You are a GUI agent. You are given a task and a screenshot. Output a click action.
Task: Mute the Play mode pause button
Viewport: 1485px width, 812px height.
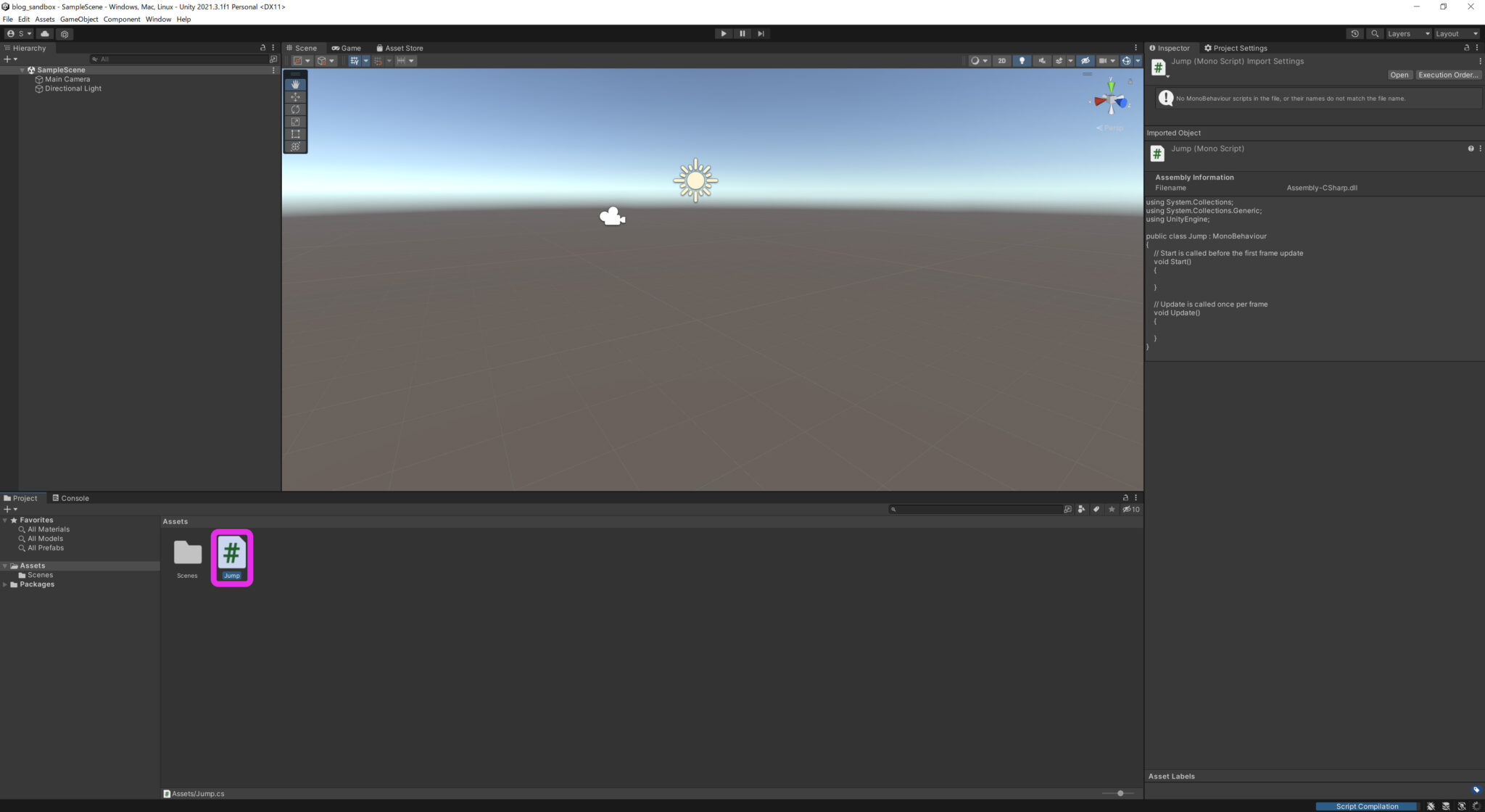(742, 33)
